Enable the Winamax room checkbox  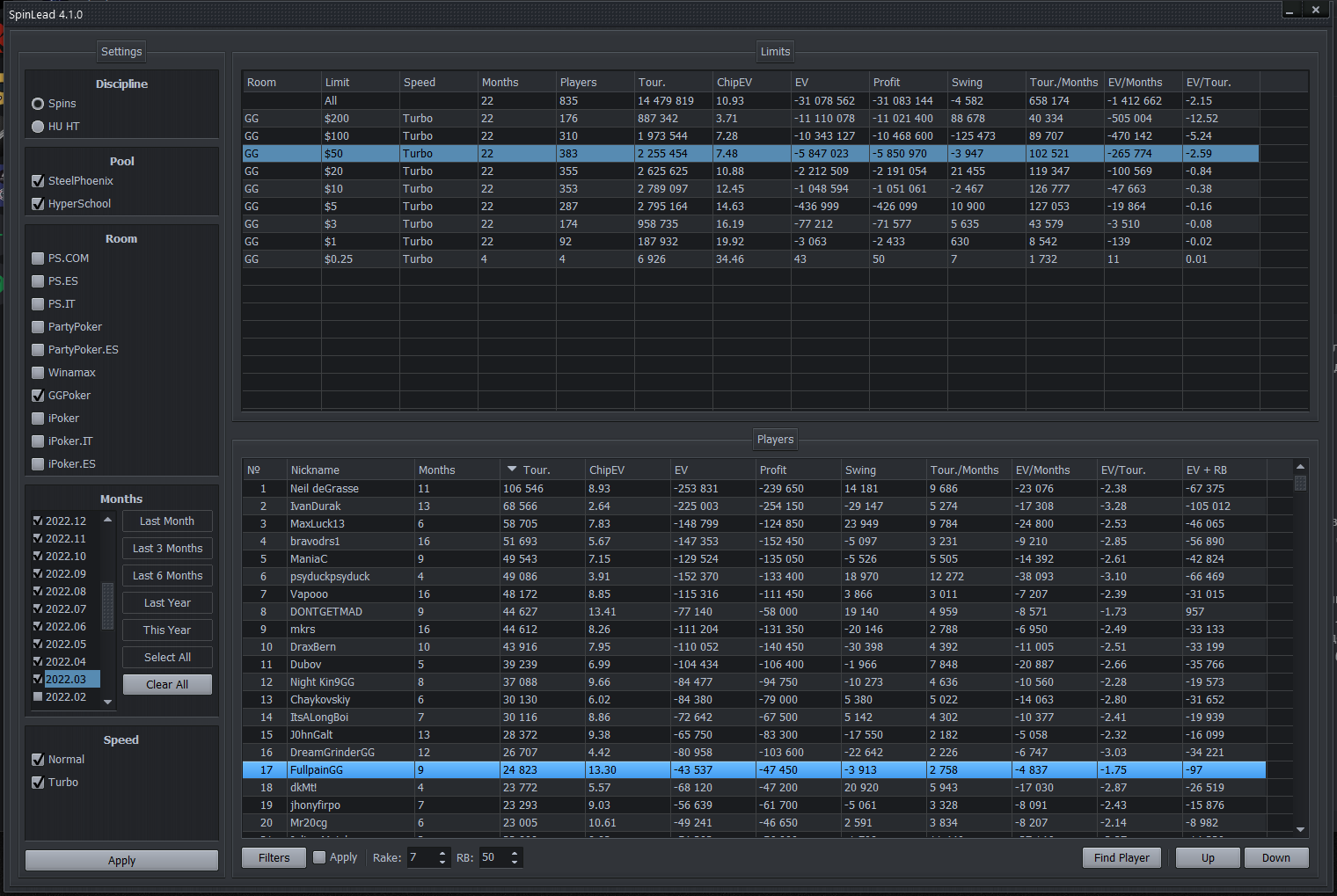(38, 373)
